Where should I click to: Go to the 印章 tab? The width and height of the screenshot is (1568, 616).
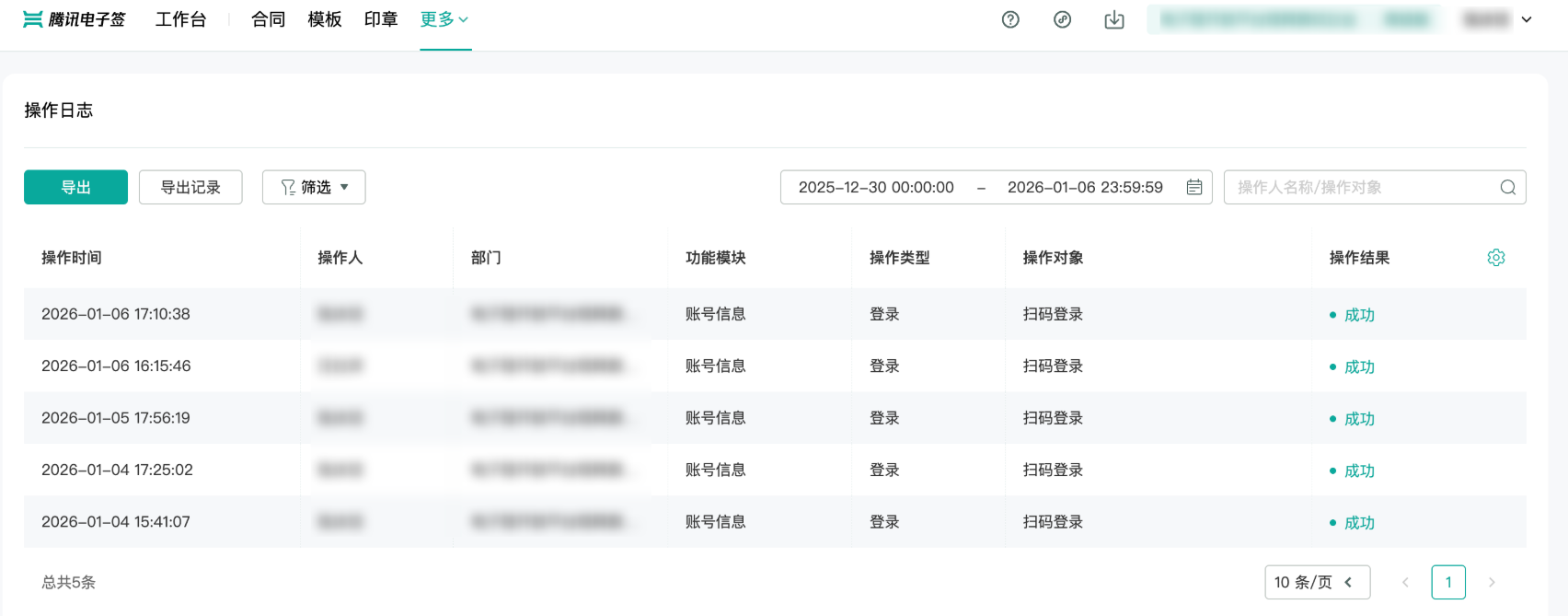pyautogui.click(x=381, y=19)
